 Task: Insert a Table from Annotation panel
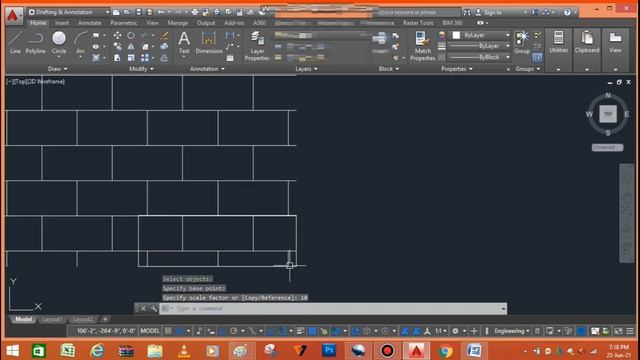pyautogui.click(x=230, y=58)
